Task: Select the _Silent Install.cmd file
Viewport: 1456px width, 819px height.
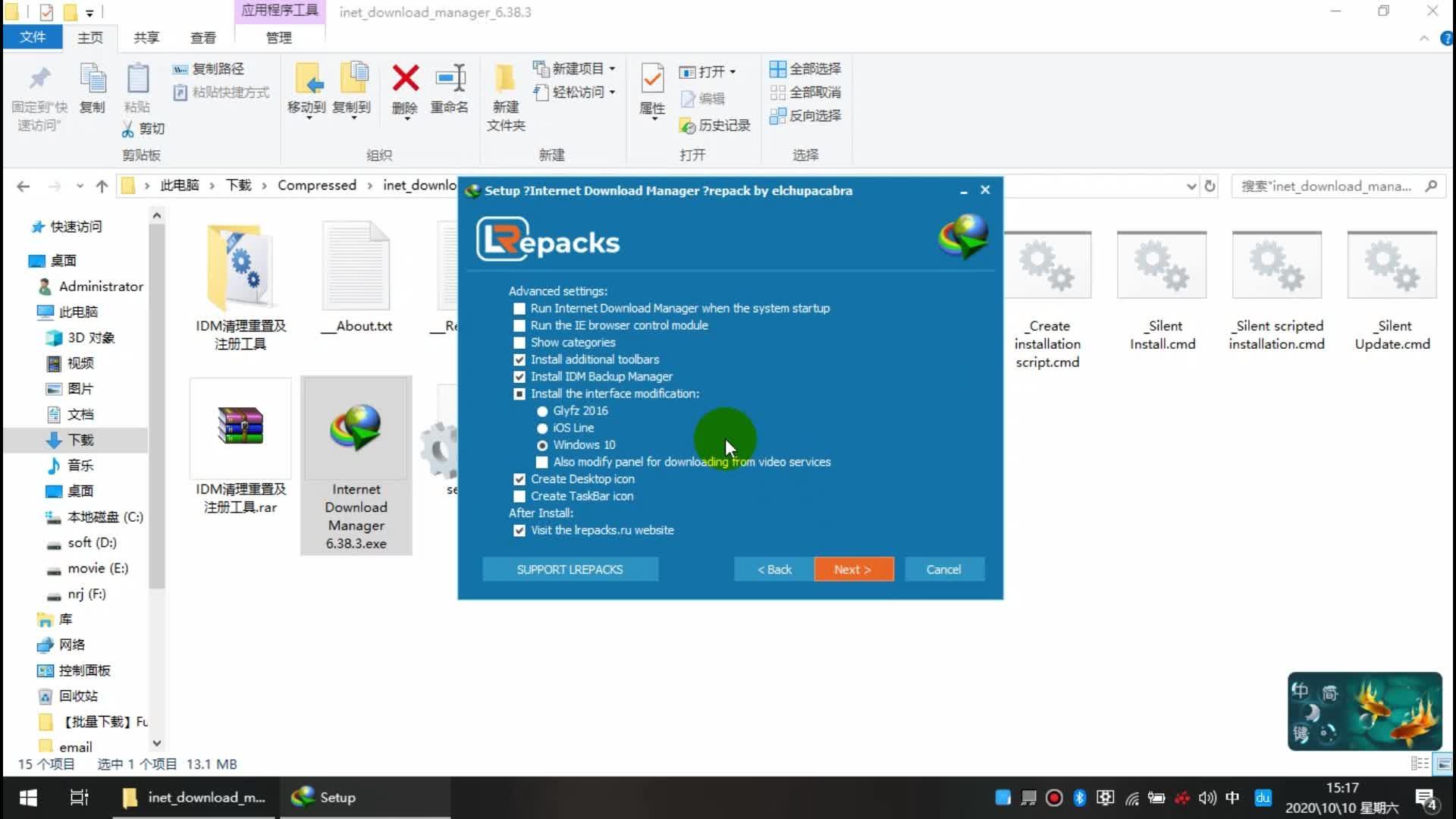Action: click(x=1162, y=291)
